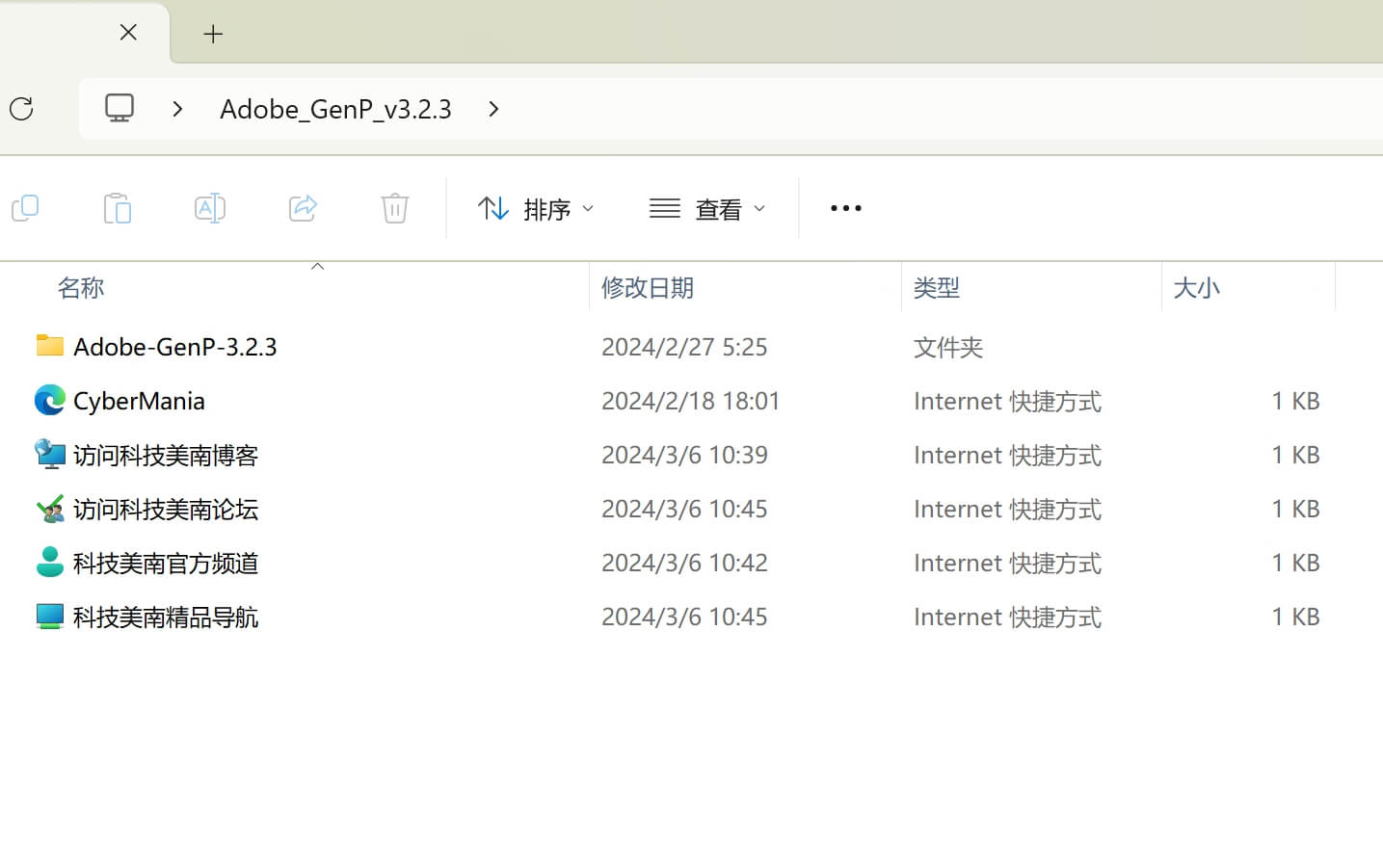The width and height of the screenshot is (1383, 868).
Task: Close the current tab
Action: click(x=128, y=33)
